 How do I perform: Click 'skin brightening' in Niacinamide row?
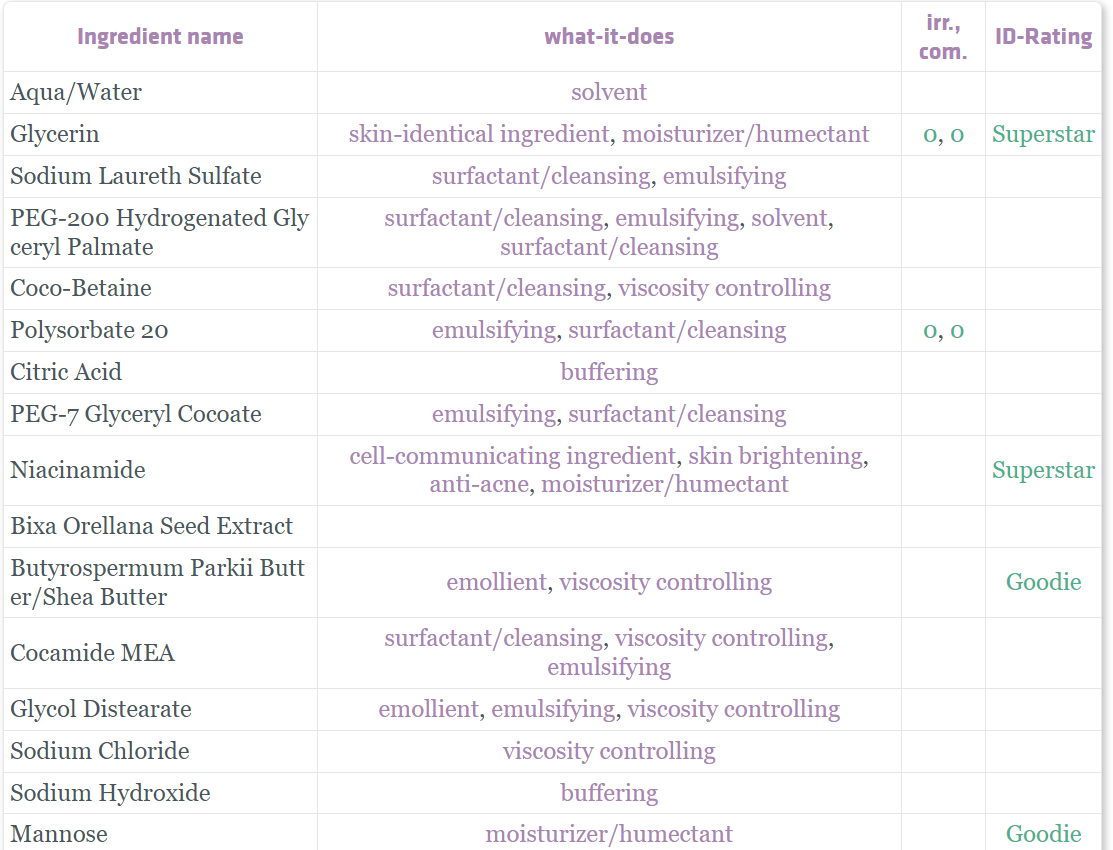tap(775, 456)
